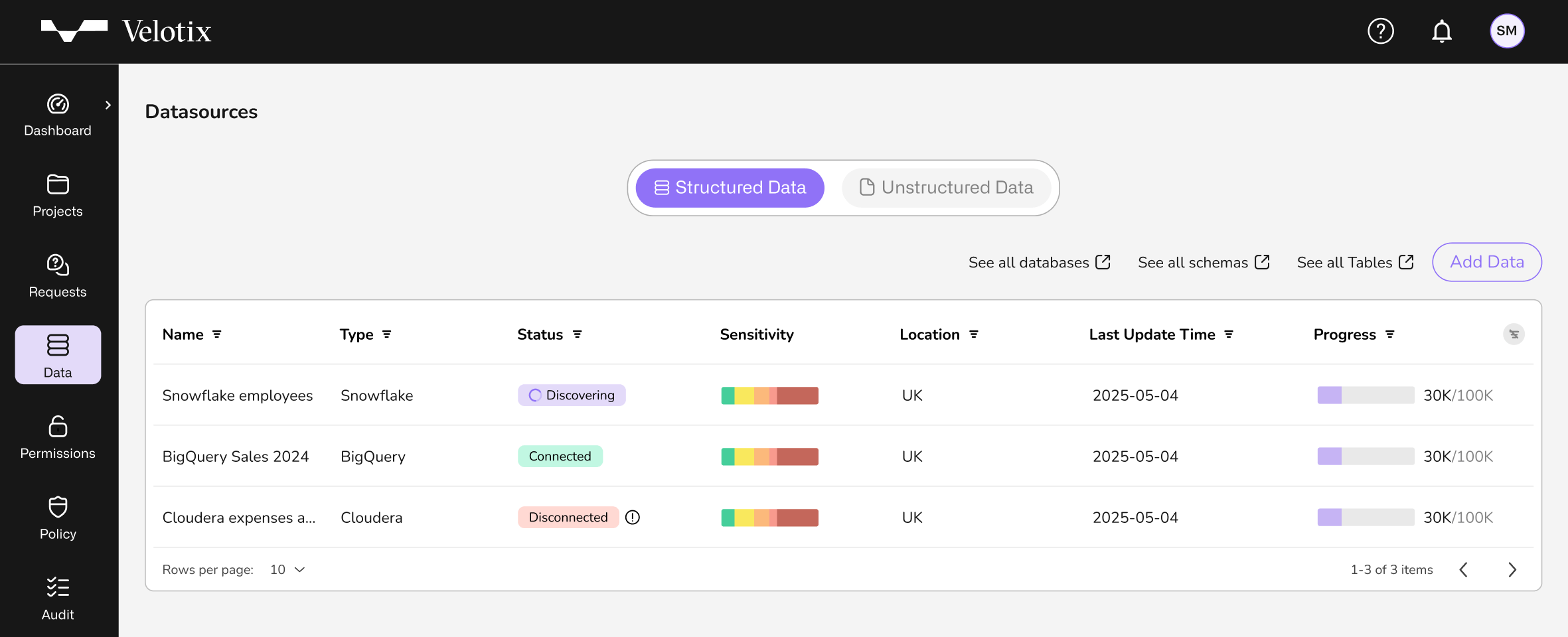Switch to the Structured Data tab

coord(730,188)
